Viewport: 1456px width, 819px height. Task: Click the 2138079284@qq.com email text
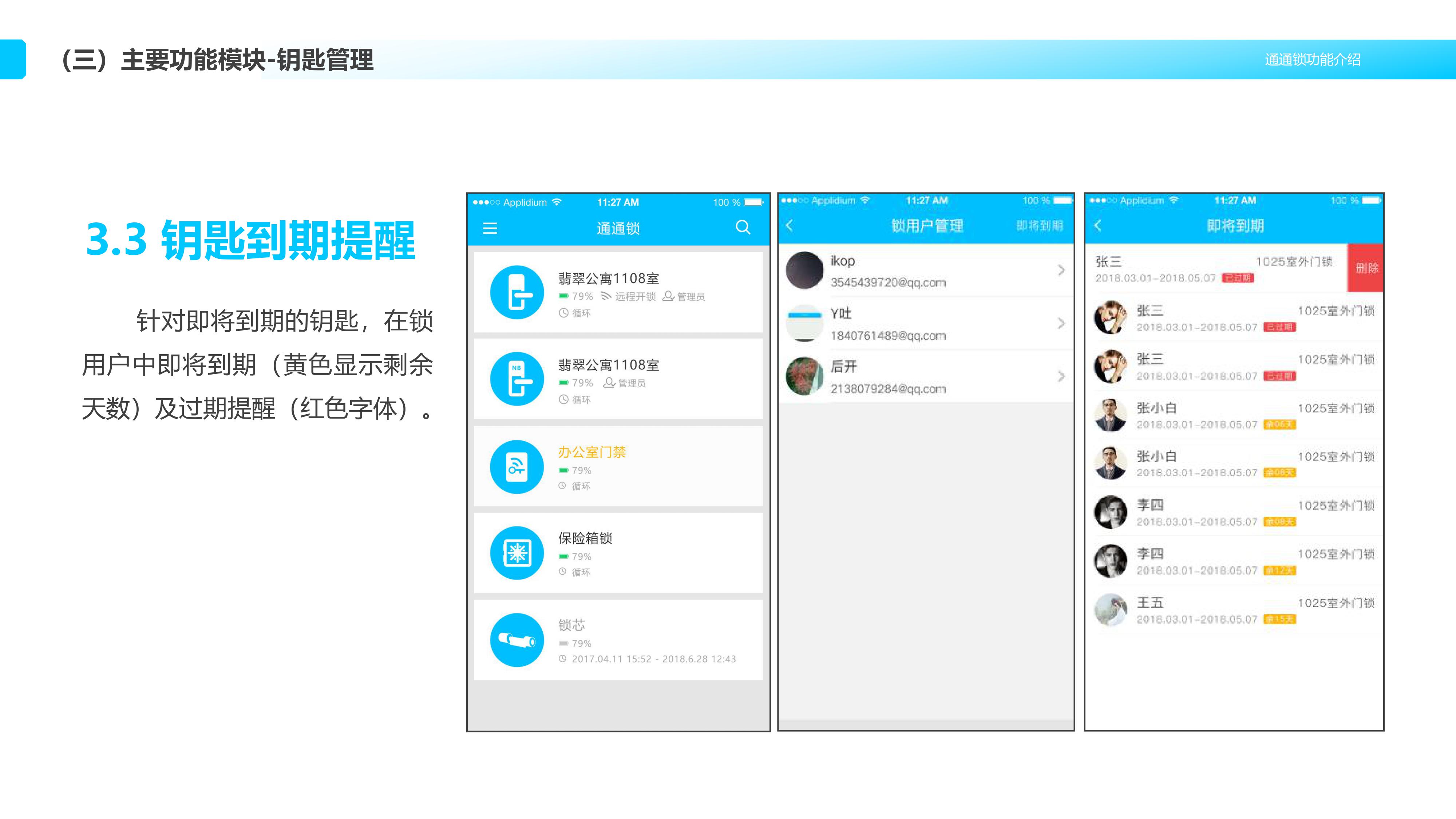tap(887, 389)
